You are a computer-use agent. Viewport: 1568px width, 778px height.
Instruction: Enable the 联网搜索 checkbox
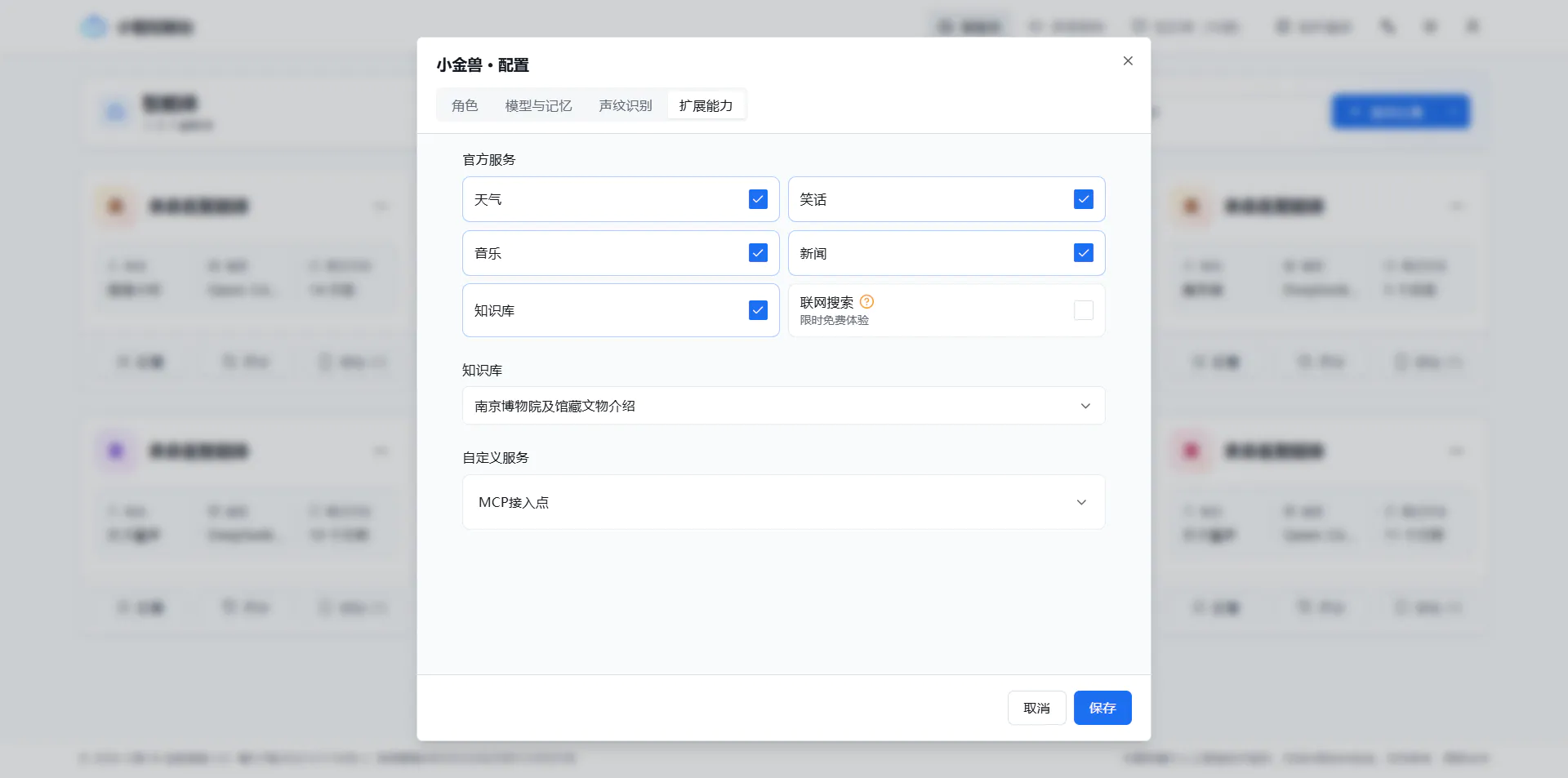pyautogui.click(x=1084, y=310)
